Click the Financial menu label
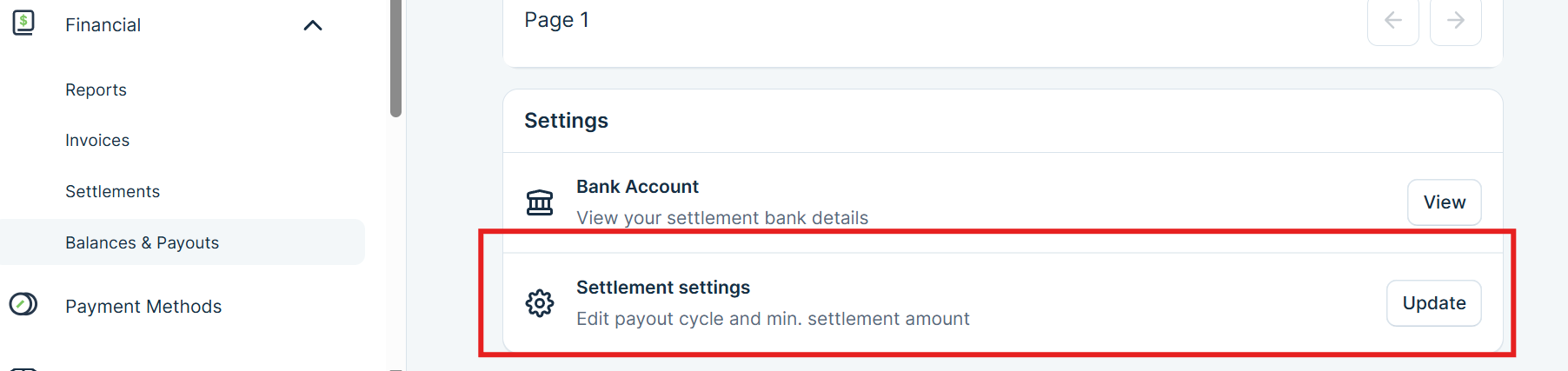The height and width of the screenshot is (371, 1568). point(103,25)
